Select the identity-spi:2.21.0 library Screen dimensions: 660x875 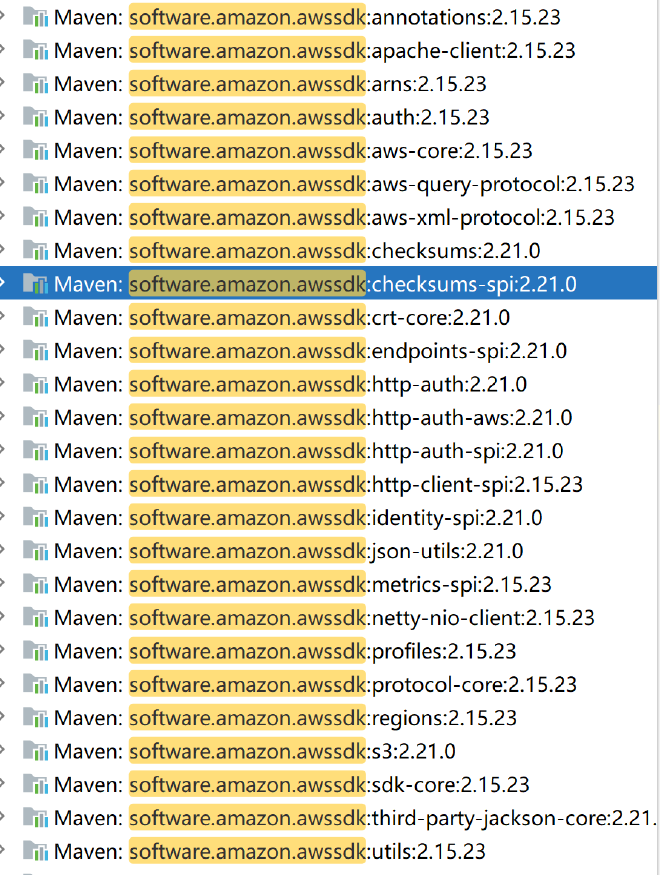[456, 518]
